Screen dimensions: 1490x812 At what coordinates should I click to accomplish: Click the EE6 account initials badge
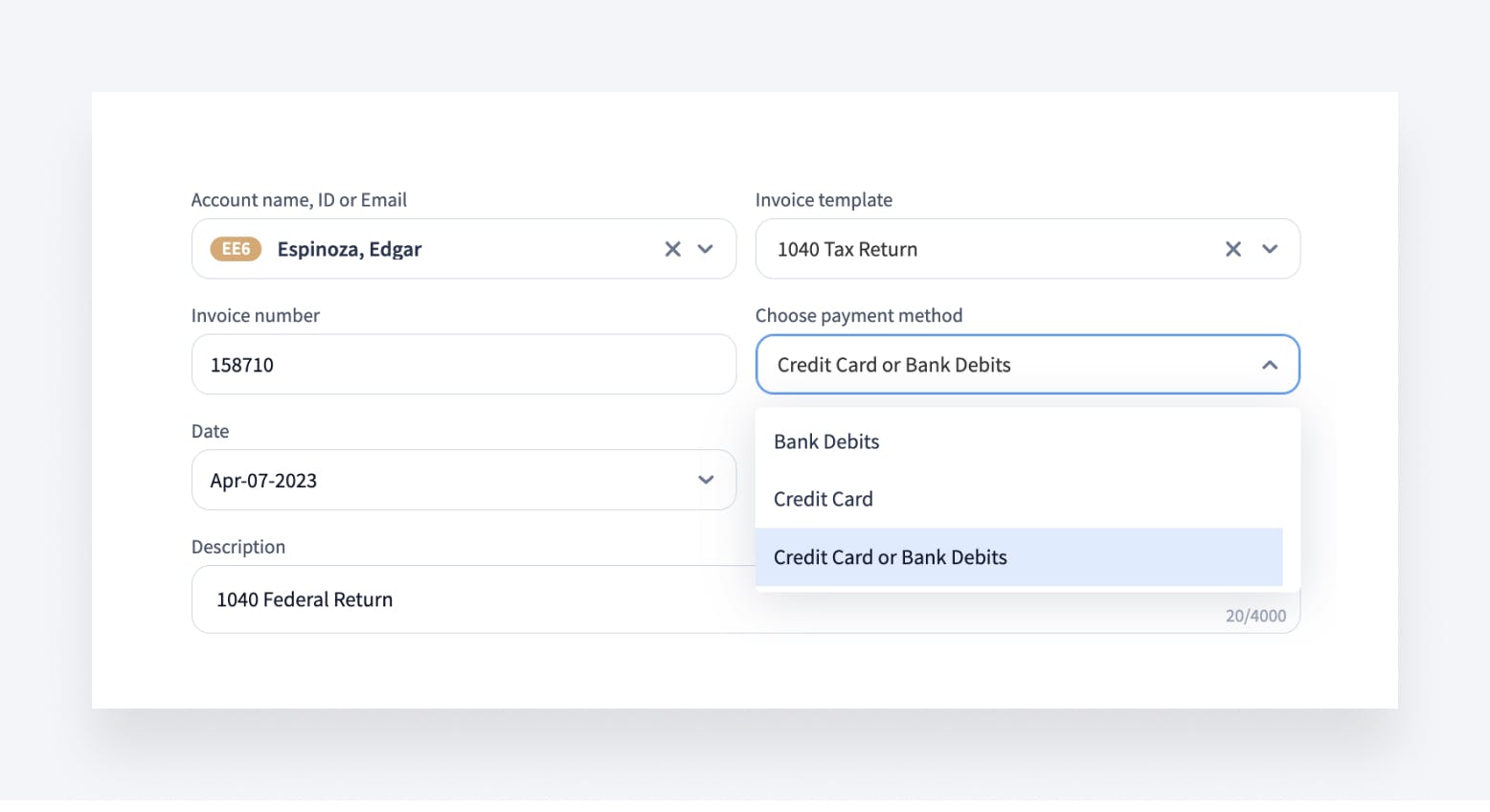[x=236, y=249]
